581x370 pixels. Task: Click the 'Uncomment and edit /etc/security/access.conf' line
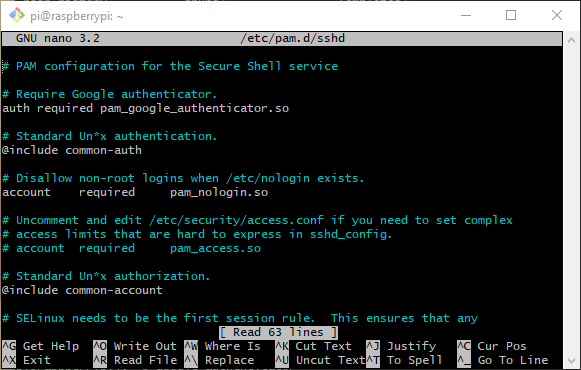[x=258, y=220]
